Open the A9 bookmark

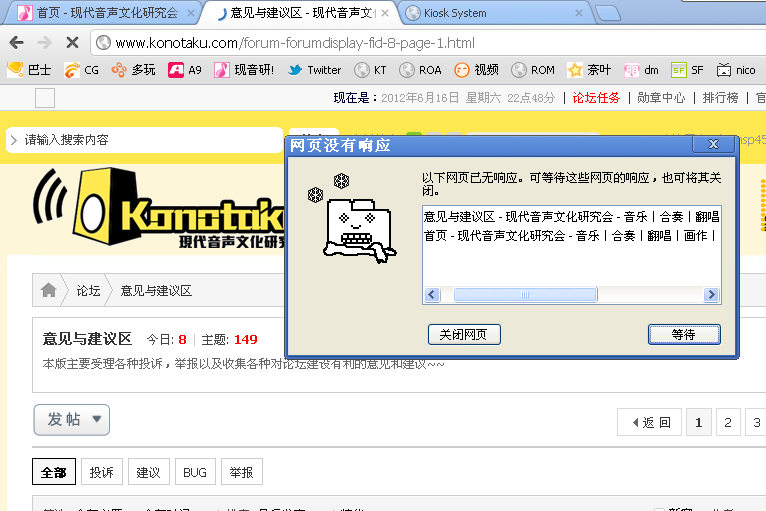point(185,70)
